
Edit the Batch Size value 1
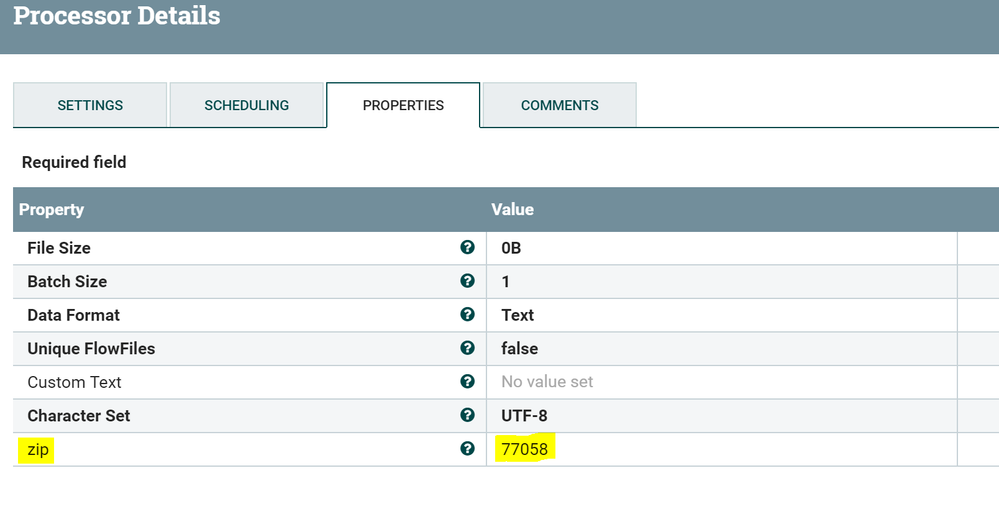pos(506,282)
